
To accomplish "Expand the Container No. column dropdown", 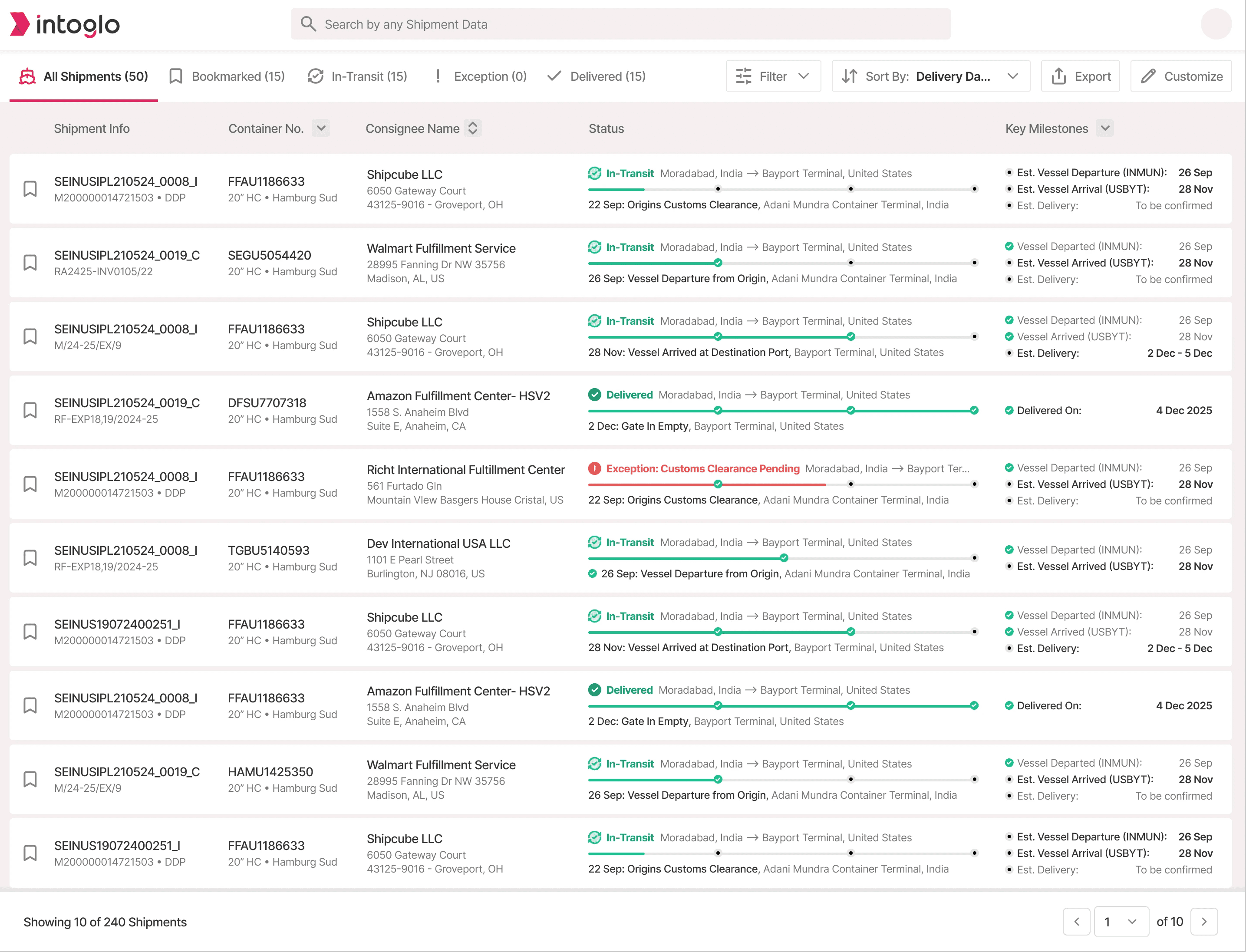I will click(x=321, y=128).
